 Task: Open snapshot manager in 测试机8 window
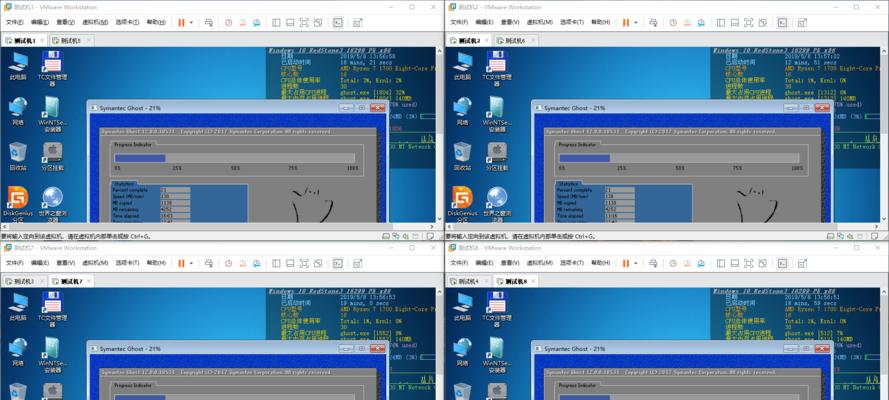coord(701,263)
